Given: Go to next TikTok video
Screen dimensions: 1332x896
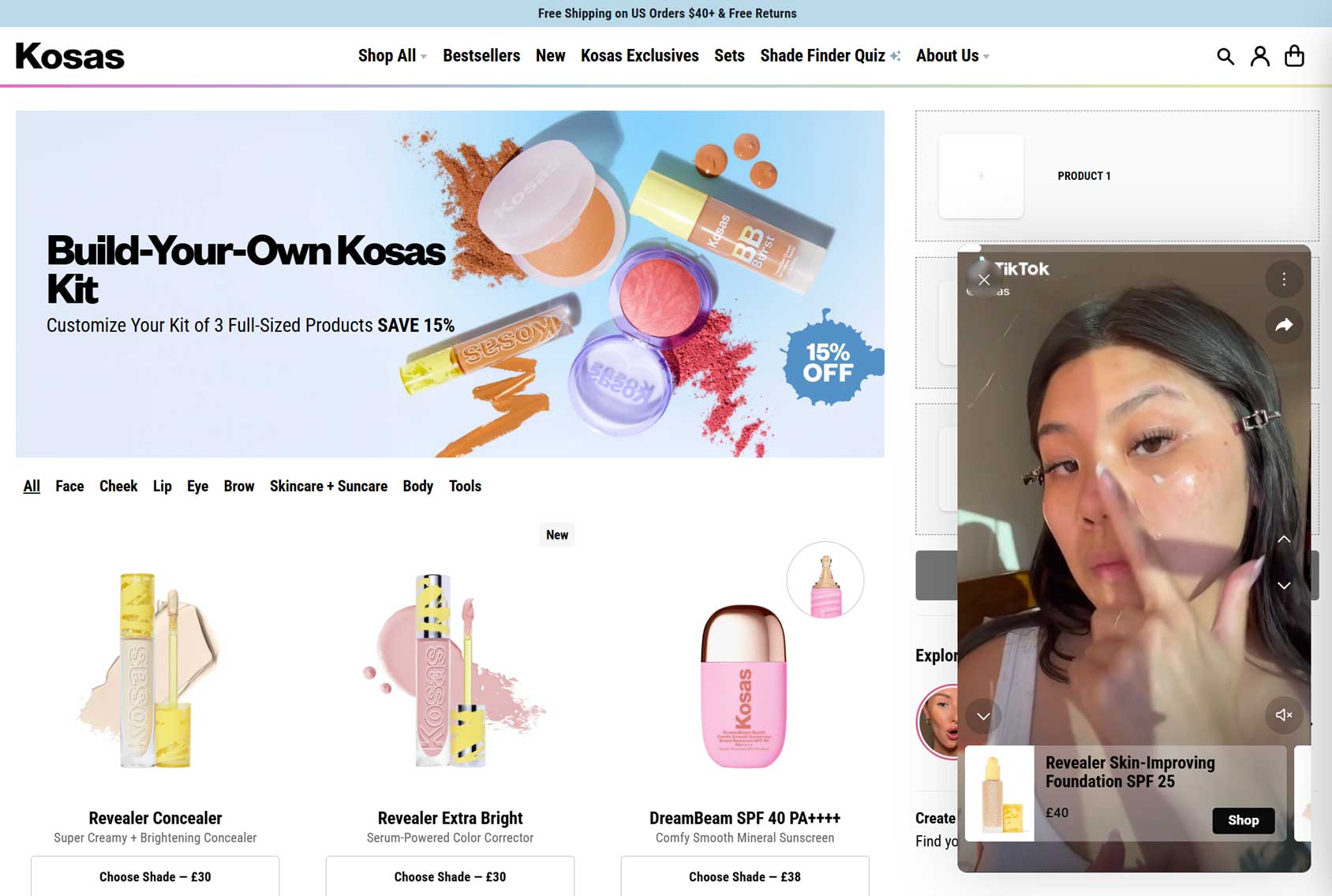Looking at the screenshot, I should coord(1284,585).
